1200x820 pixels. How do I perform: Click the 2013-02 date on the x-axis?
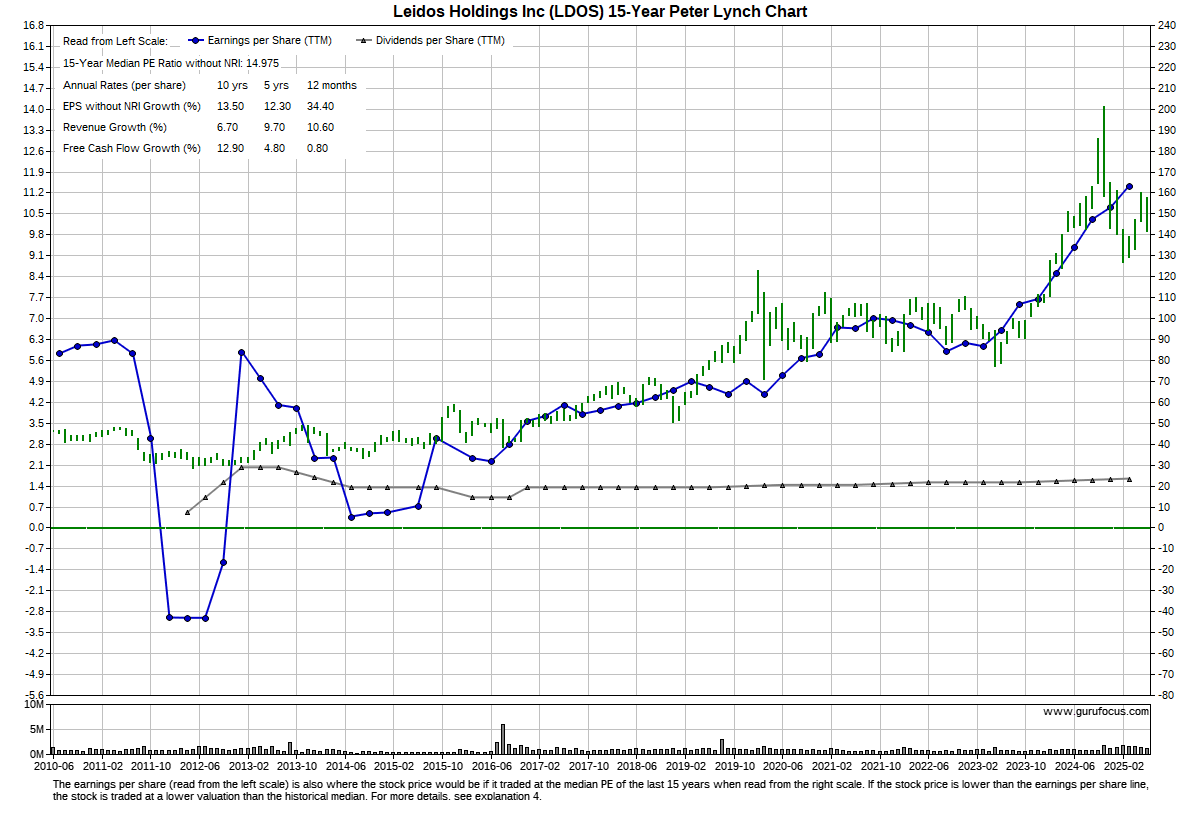(248, 765)
